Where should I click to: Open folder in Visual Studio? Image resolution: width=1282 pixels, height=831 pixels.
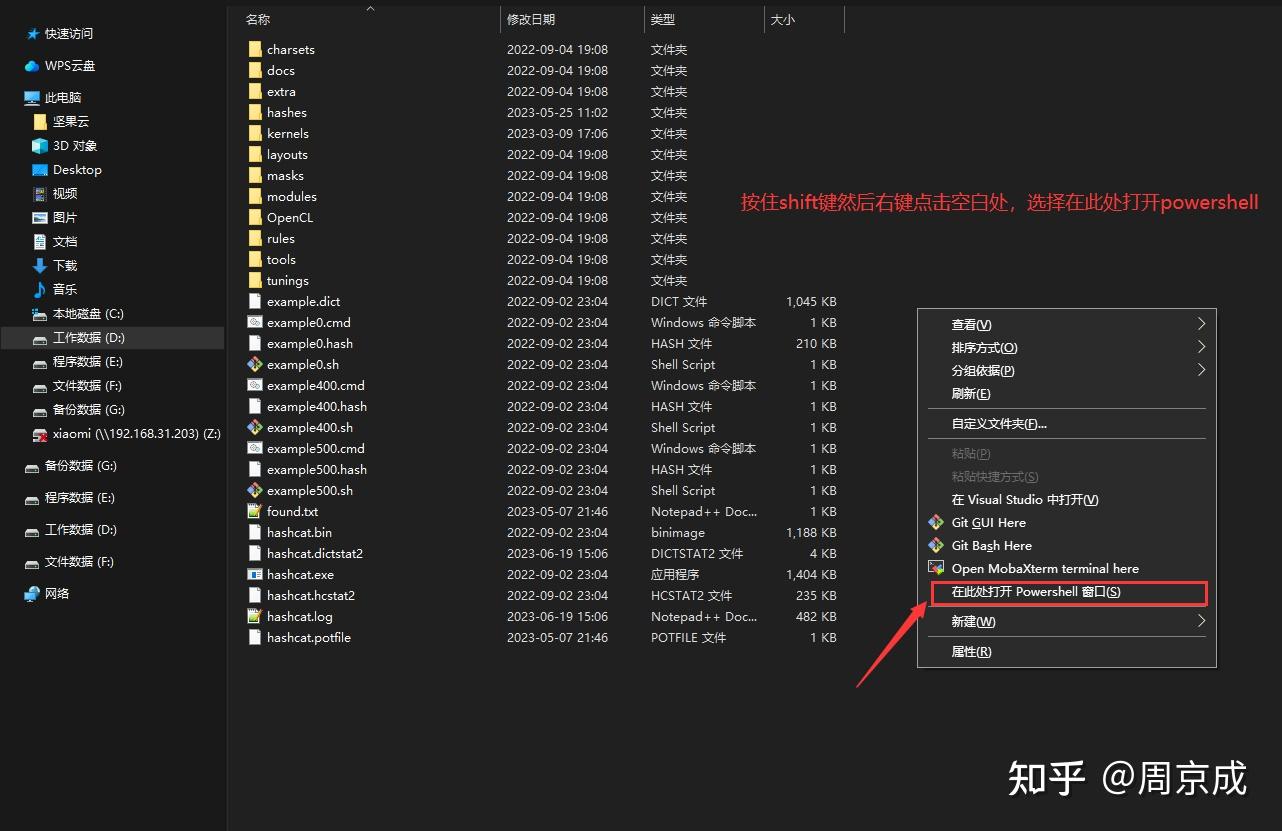pyautogui.click(x=1025, y=499)
